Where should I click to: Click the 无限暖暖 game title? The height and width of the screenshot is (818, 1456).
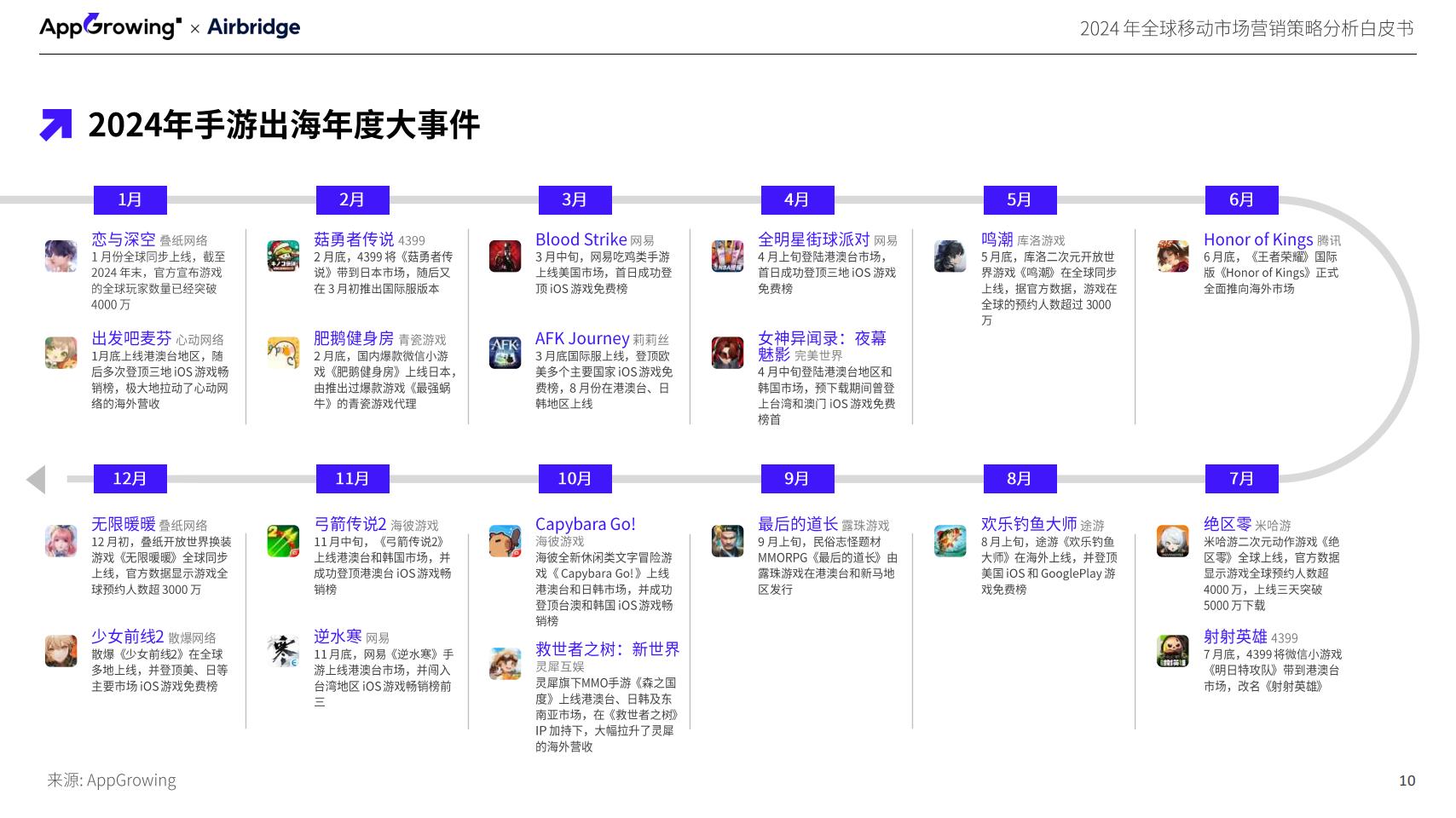coord(124,524)
